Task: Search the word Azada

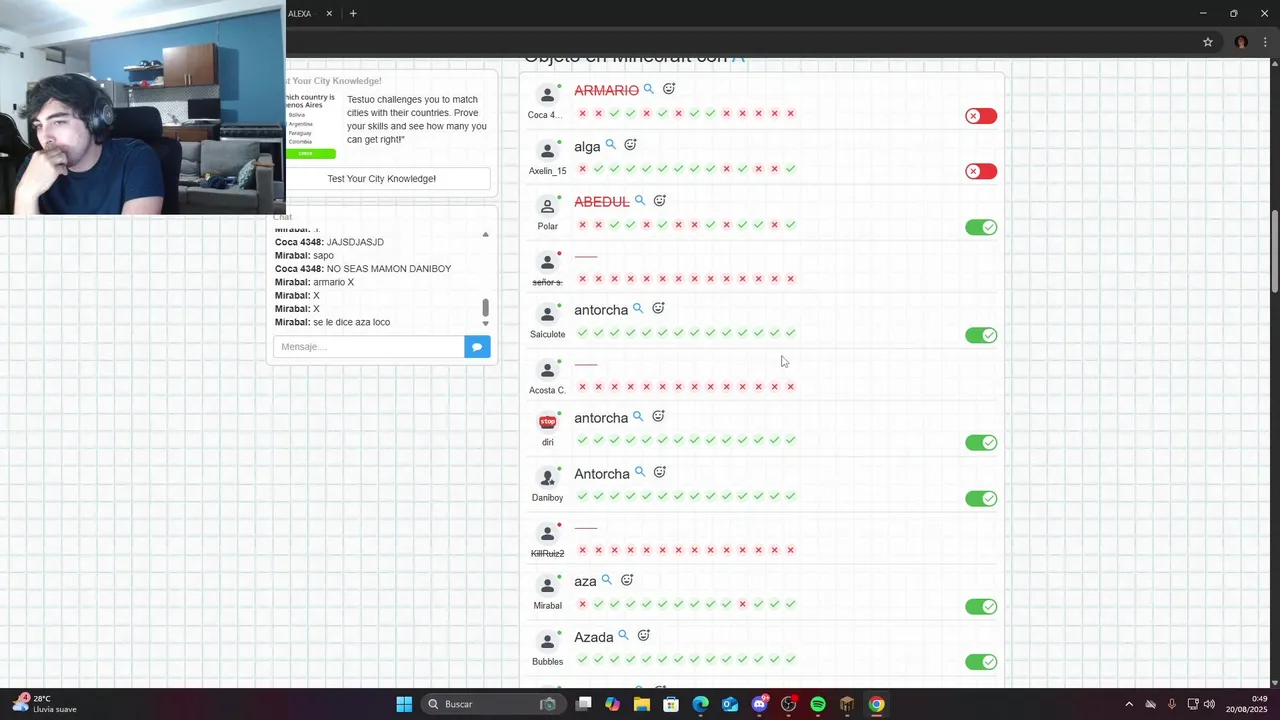Action: click(x=623, y=636)
